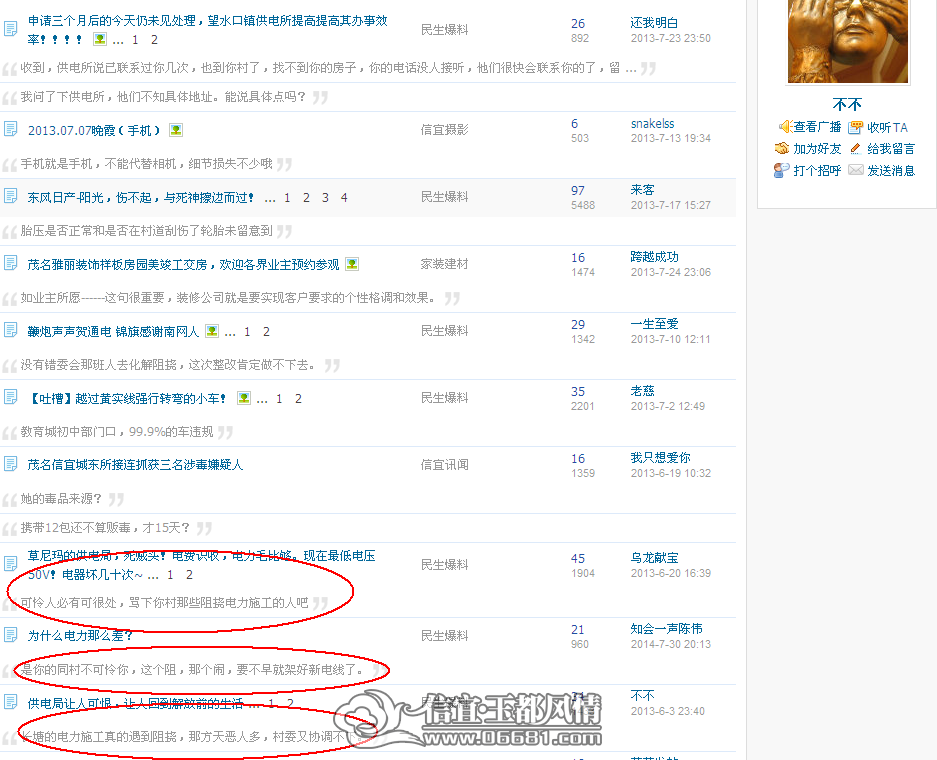Click thread document icon beside '2013.07.07晚霞'
The width and height of the screenshot is (937, 760).
(x=11, y=128)
